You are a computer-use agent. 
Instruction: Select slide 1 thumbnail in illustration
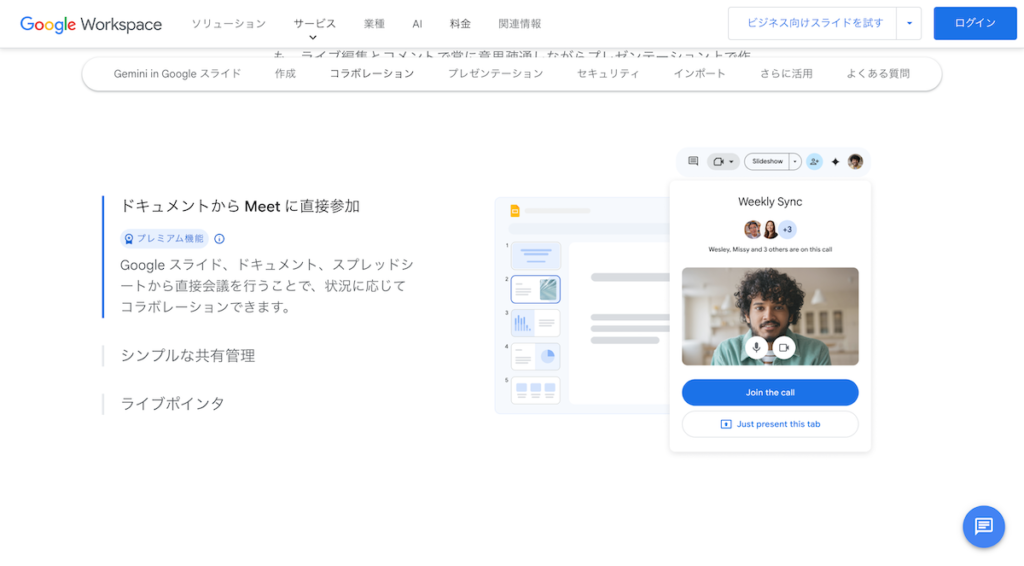point(536,256)
